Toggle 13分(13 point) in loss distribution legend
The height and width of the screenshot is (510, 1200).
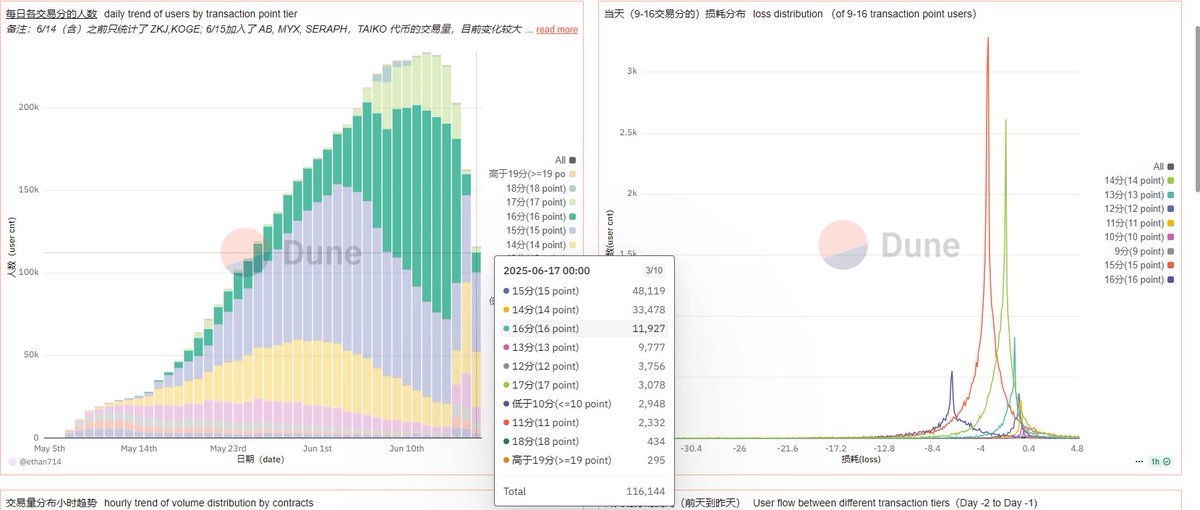coord(1140,194)
